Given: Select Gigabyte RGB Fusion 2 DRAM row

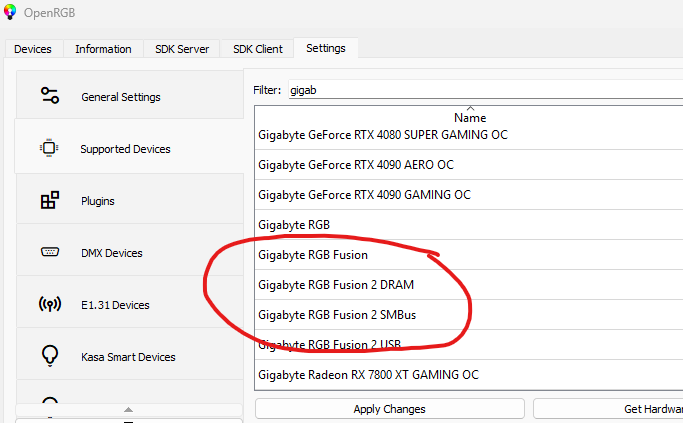Looking at the screenshot, I should (469, 285).
